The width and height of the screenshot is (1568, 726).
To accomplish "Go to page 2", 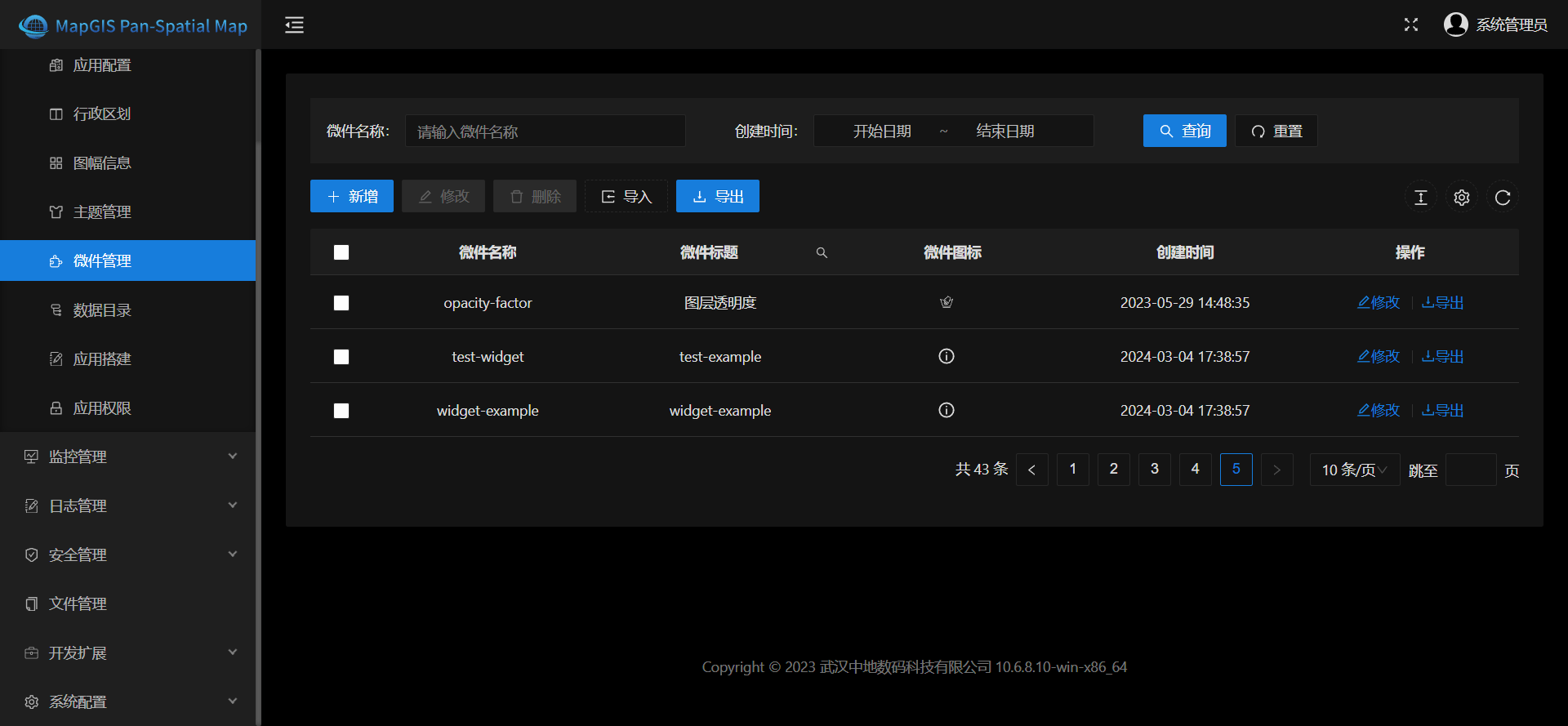I will tap(1114, 470).
